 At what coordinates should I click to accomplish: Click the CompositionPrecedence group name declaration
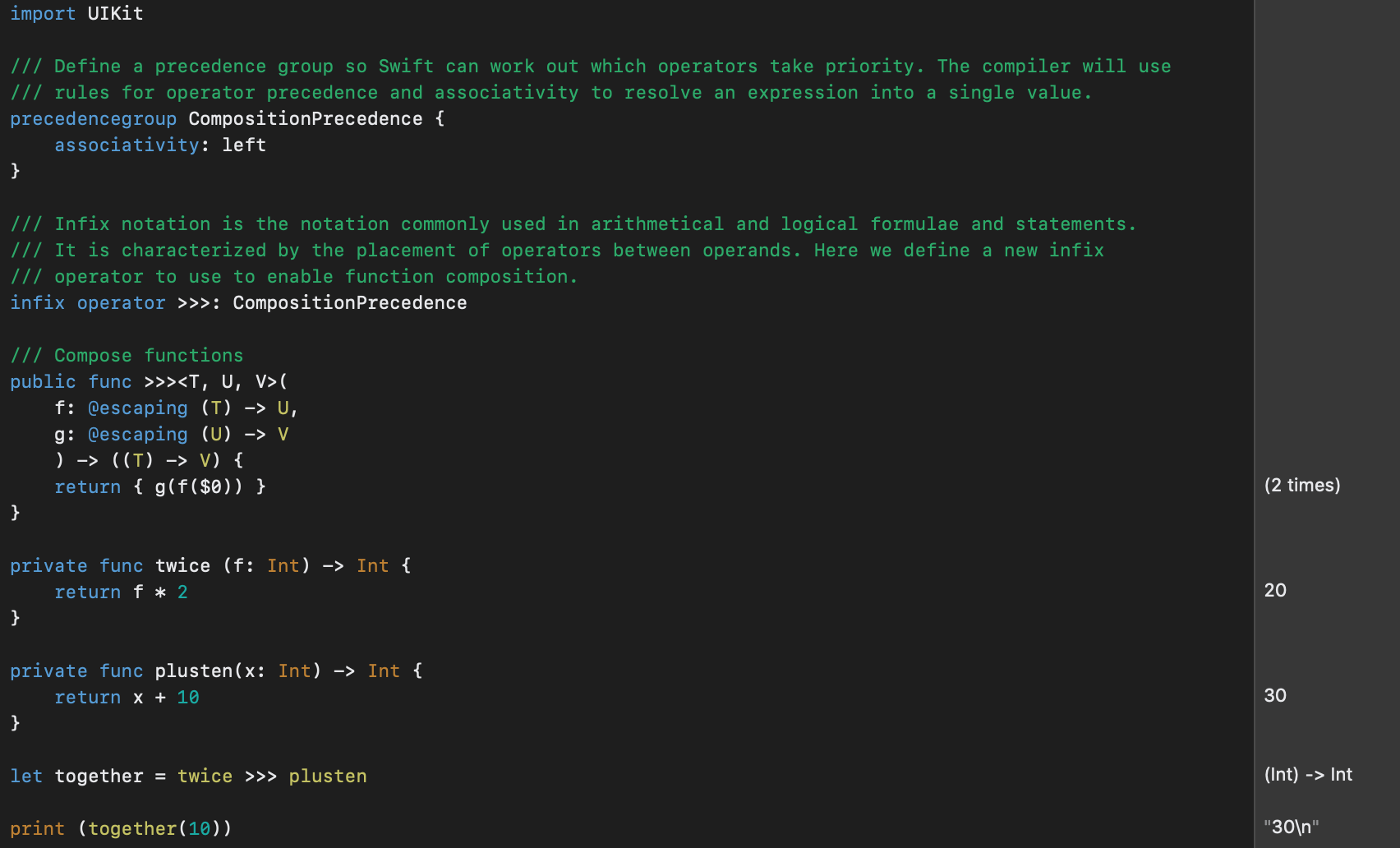[x=306, y=119]
